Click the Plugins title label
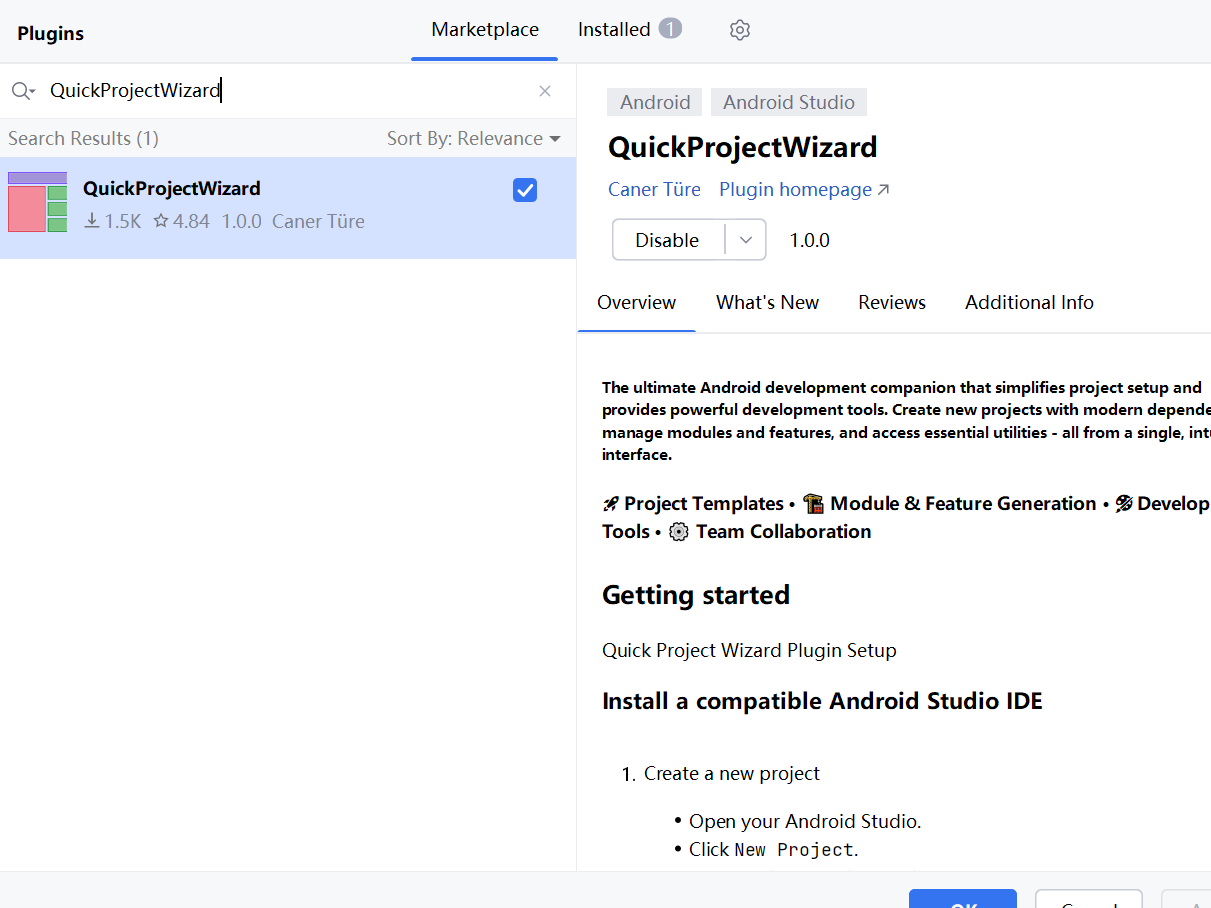Screen dimensions: 1211x908 (x=50, y=33)
